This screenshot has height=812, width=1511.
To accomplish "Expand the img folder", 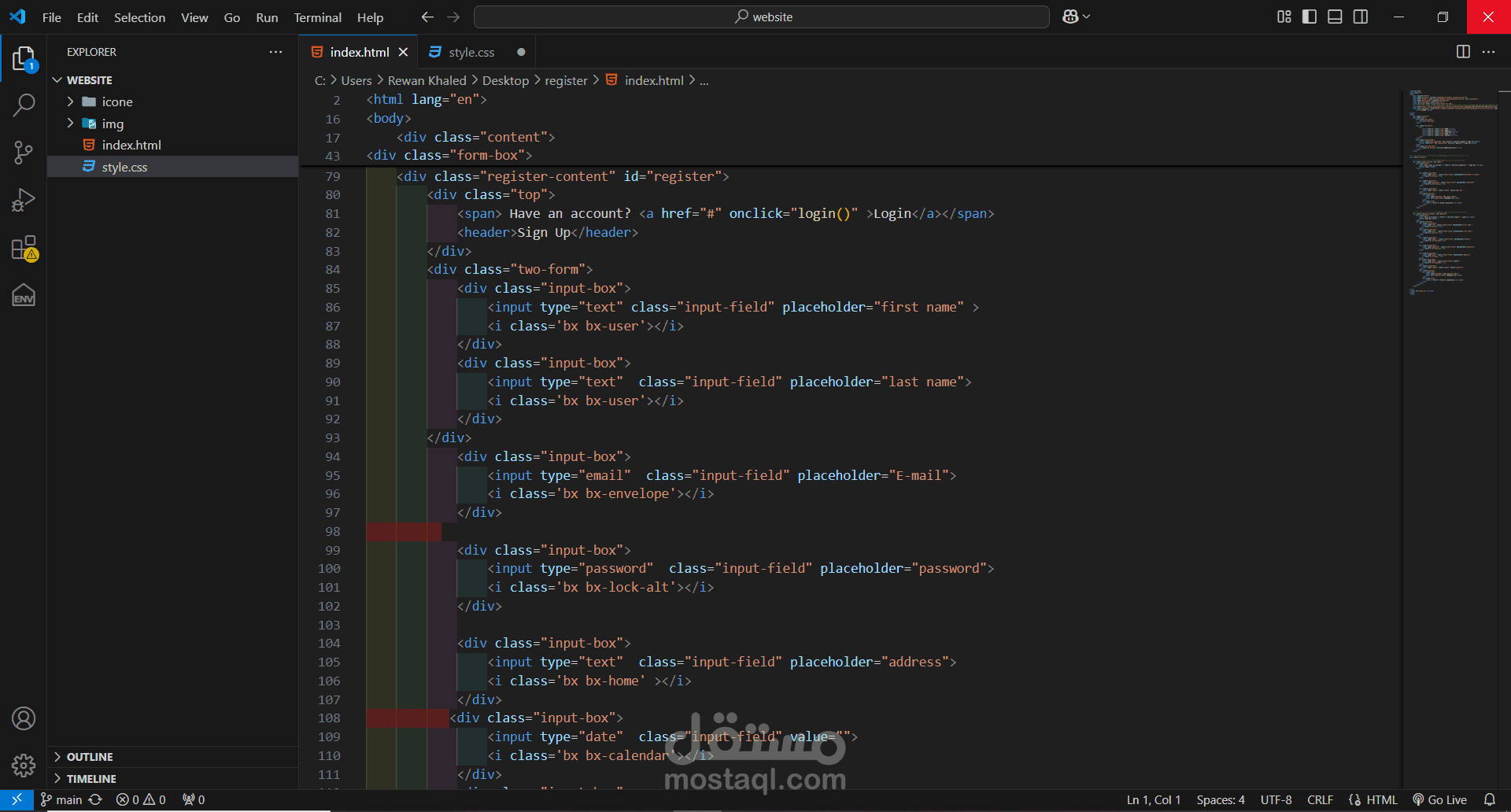I will (x=172, y=124).
